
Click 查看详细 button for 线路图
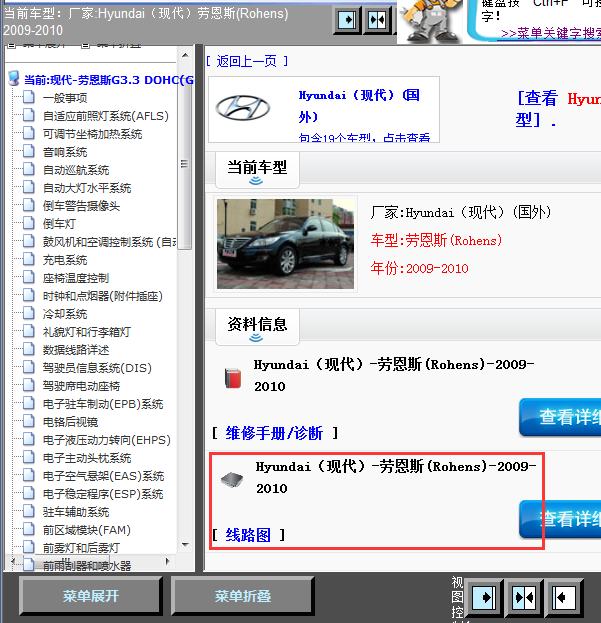[x=560, y=519]
